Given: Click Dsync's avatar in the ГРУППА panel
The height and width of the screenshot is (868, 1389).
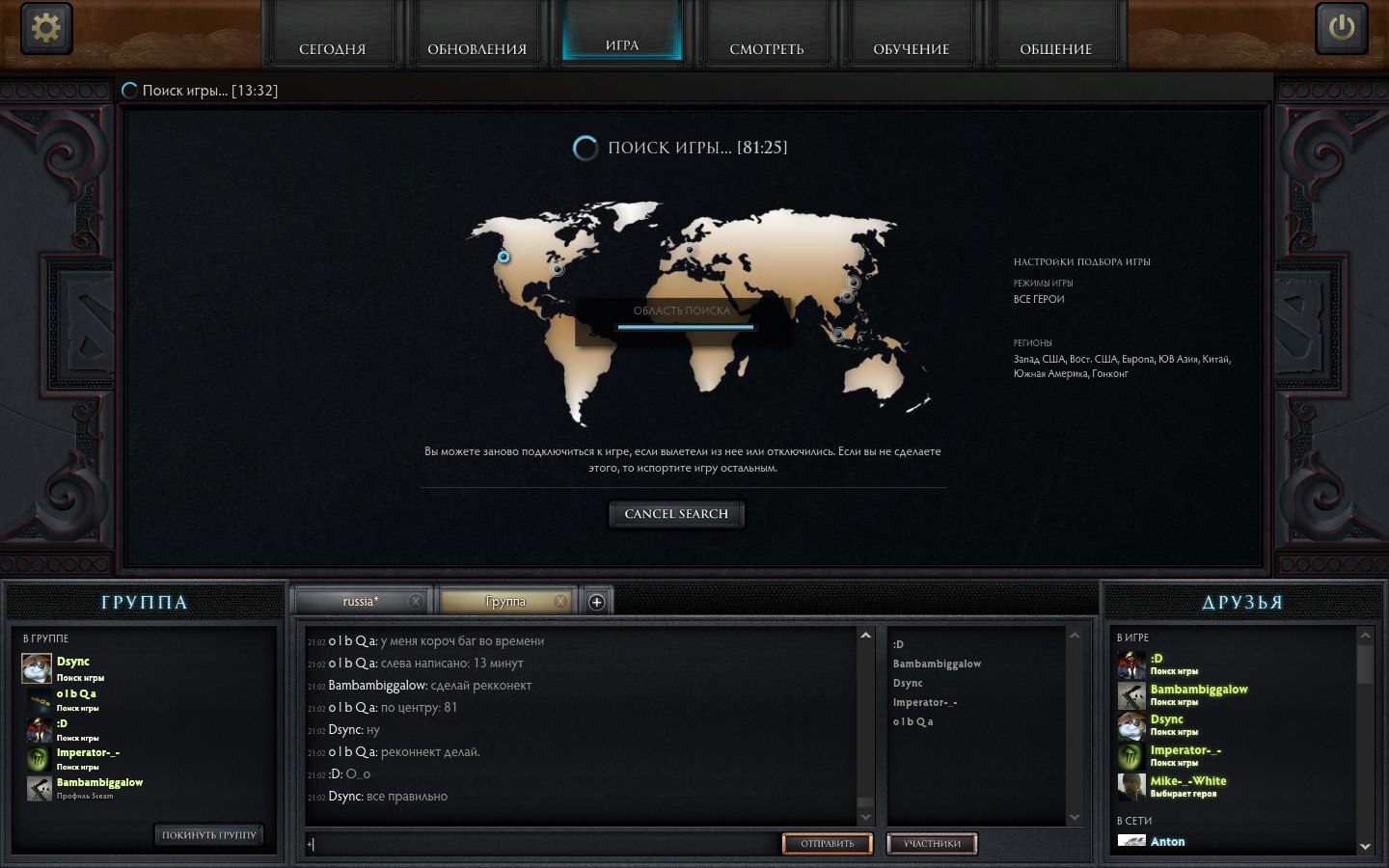Looking at the screenshot, I should pos(37,667).
